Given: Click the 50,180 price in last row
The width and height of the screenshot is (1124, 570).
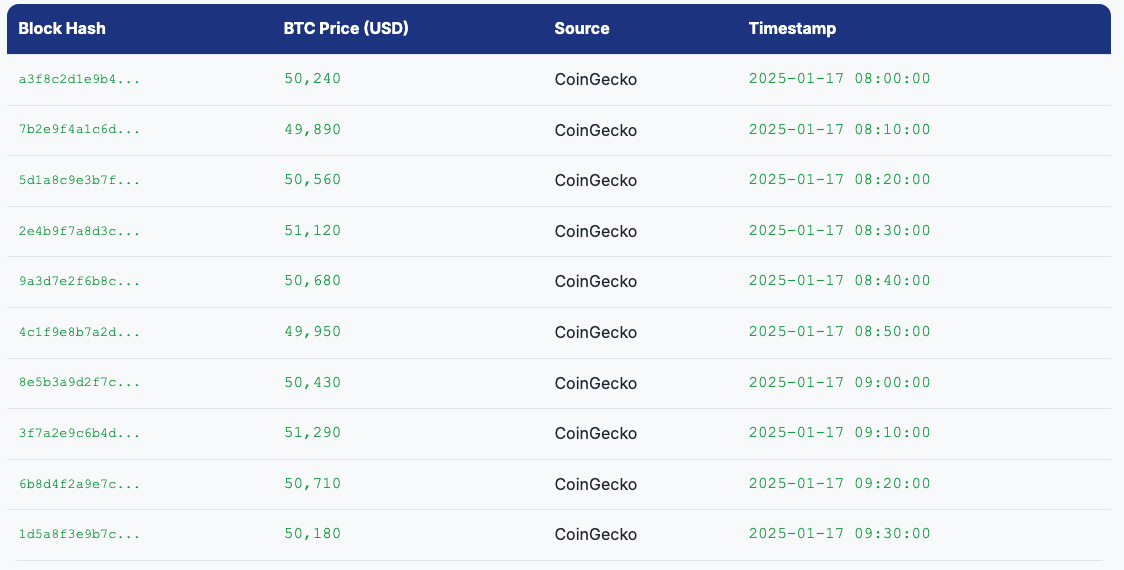Looking at the screenshot, I should [312, 534].
